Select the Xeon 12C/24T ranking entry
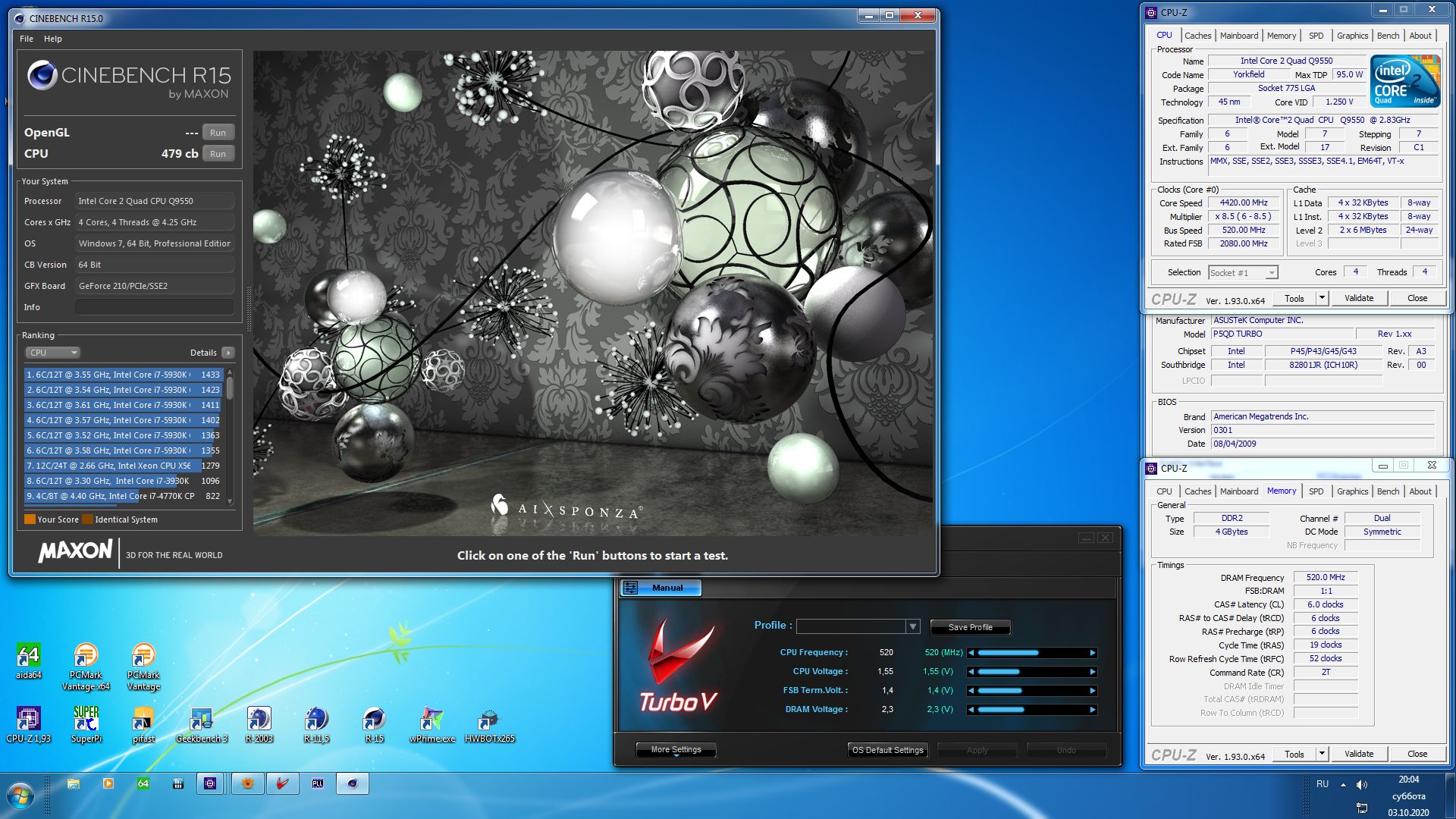The width and height of the screenshot is (1456, 819). tap(124, 466)
